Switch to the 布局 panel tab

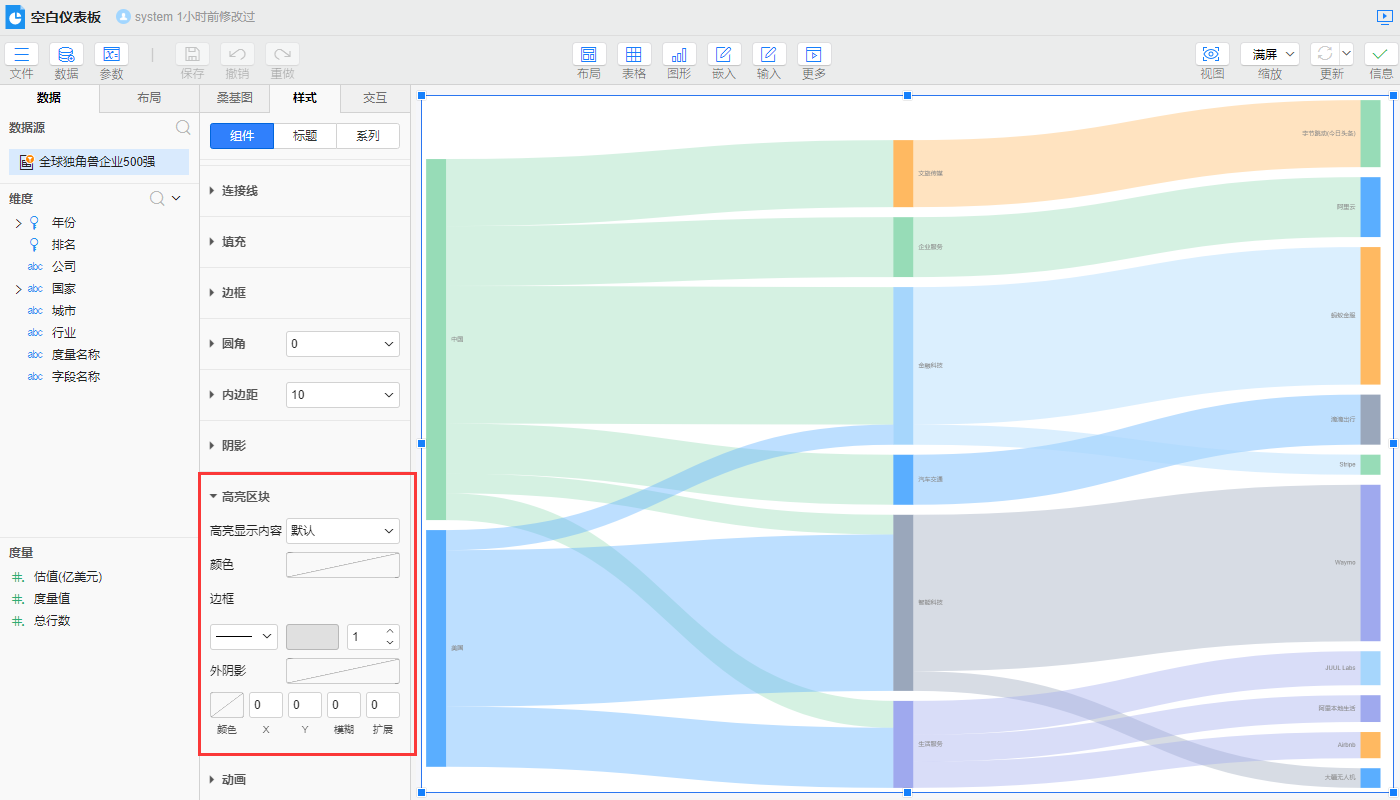[x=149, y=98]
